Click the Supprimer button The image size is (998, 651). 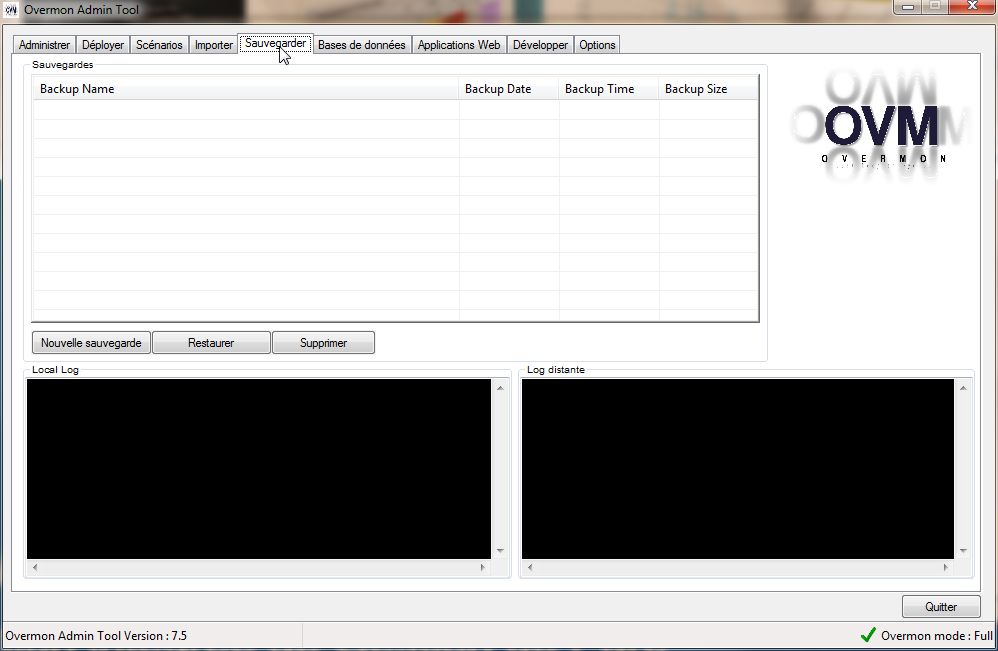point(323,343)
